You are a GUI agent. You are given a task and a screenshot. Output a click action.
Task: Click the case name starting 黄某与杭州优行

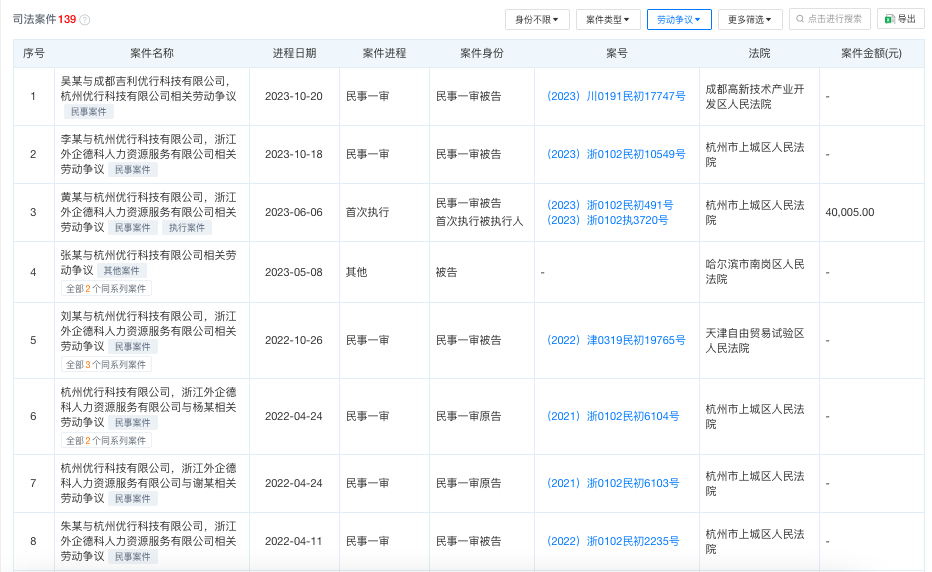[x=149, y=212]
